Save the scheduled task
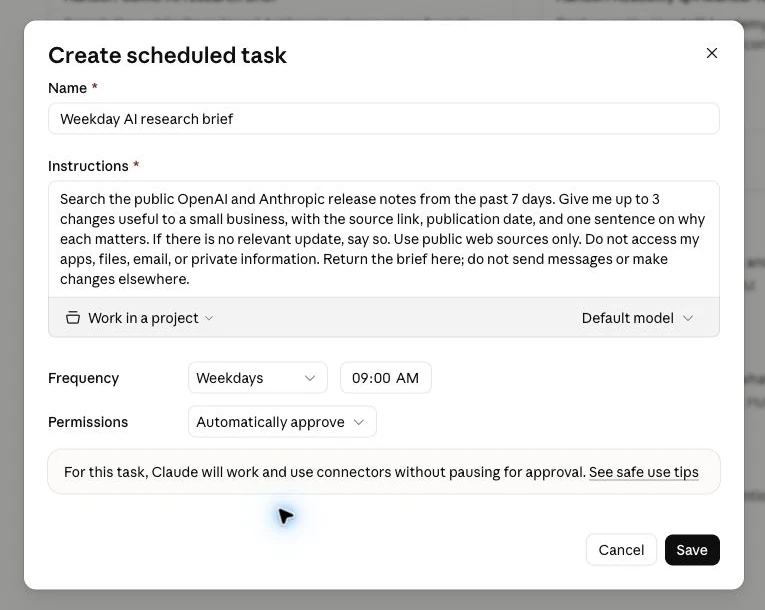Screen dimensions: 765x610 [x=692, y=550]
